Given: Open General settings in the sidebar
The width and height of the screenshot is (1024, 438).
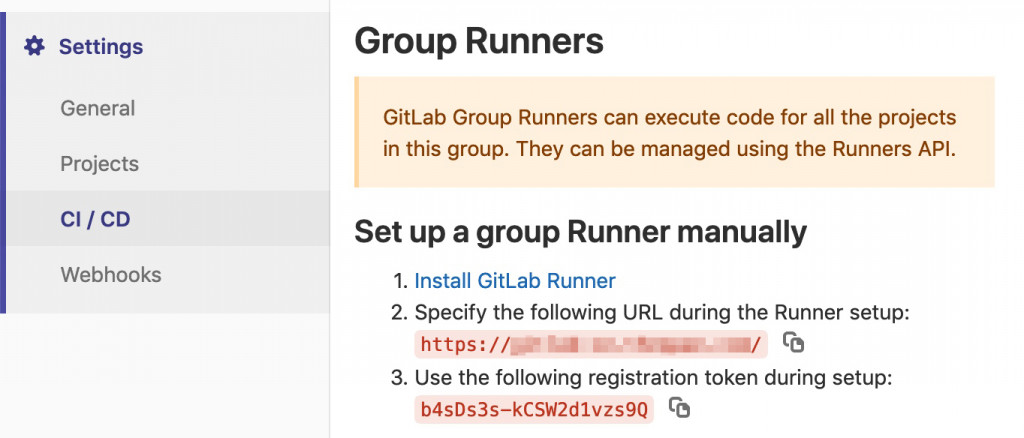Looking at the screenshot, I should point(97,108).
